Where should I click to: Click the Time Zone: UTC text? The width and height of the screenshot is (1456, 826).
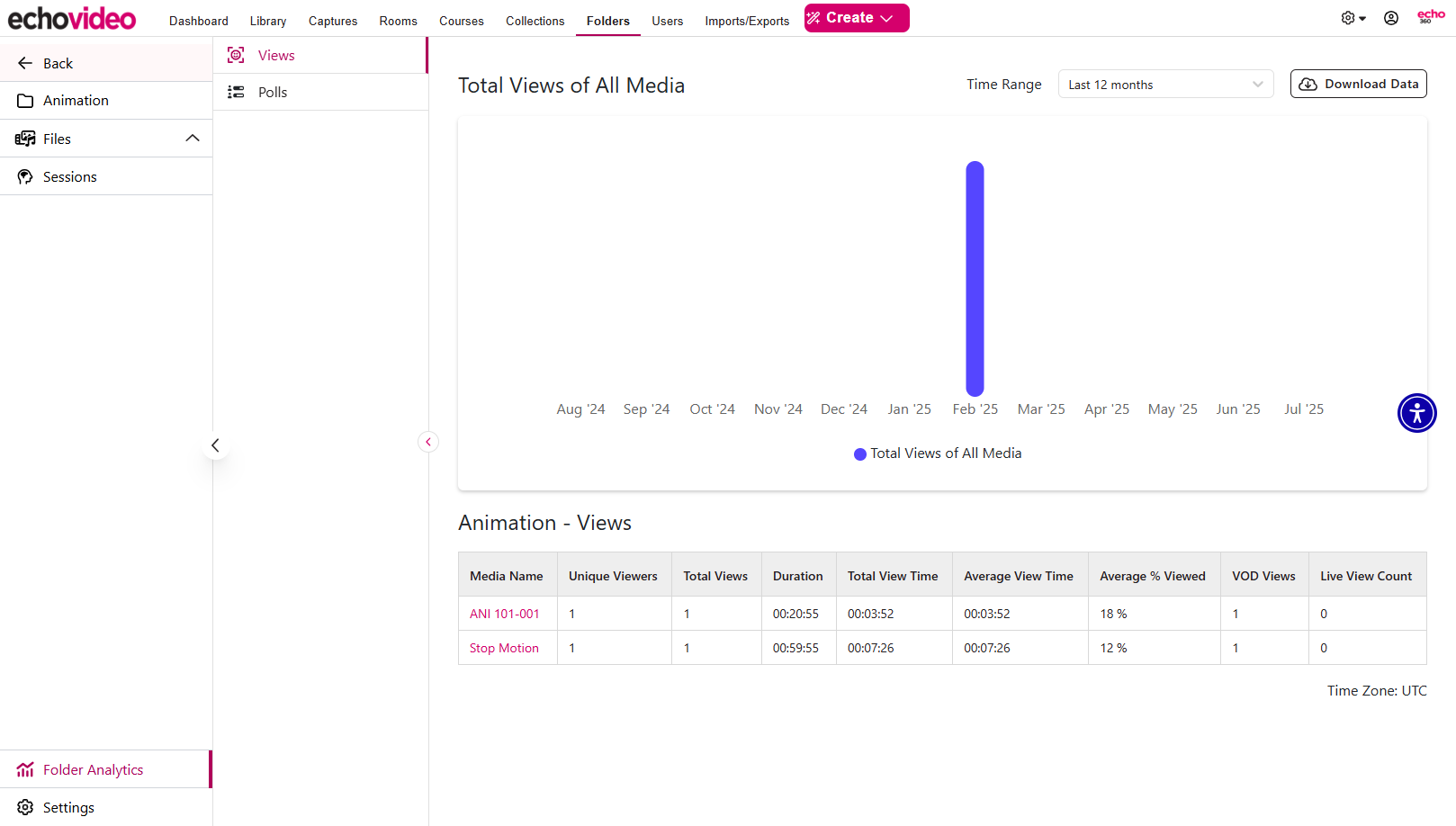(1377, 690)
